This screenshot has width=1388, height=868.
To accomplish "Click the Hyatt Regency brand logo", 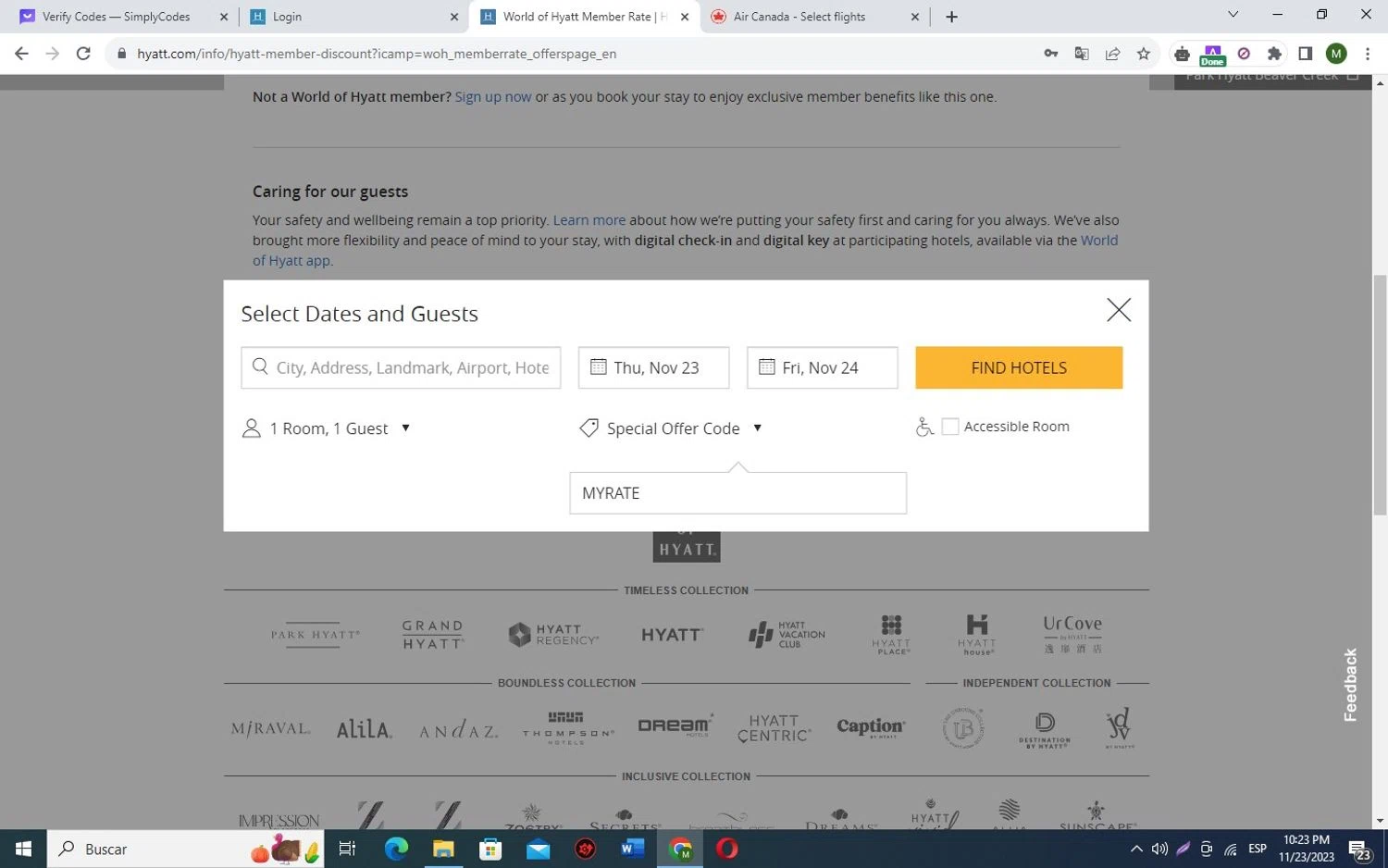I will click(553, 635).
